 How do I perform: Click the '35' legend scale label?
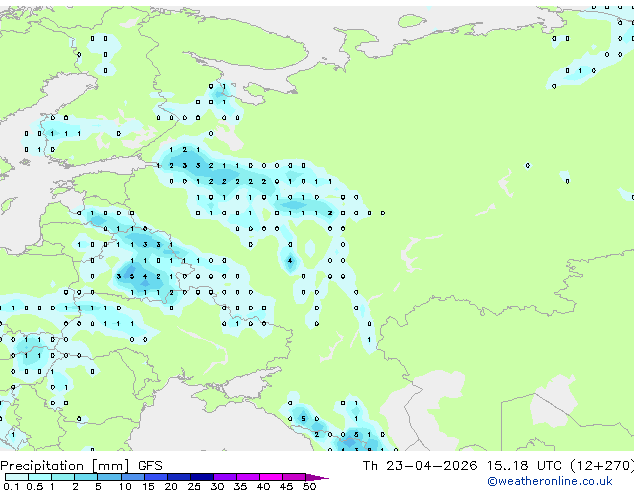tap(240, 486)
